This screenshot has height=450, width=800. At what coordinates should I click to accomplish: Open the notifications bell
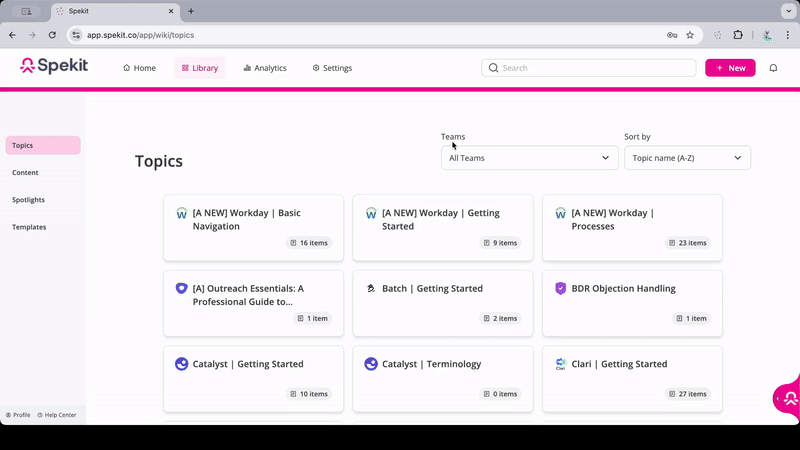[773, 68]
